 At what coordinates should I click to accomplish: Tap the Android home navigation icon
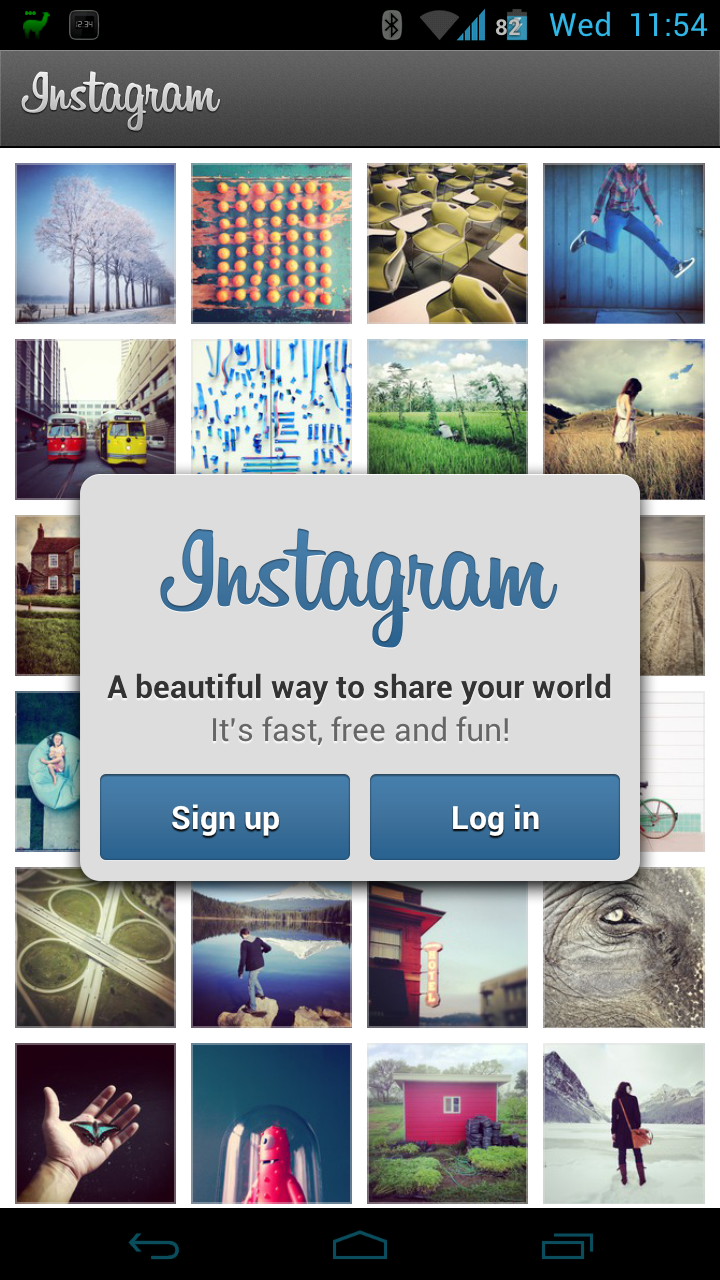360,1246
